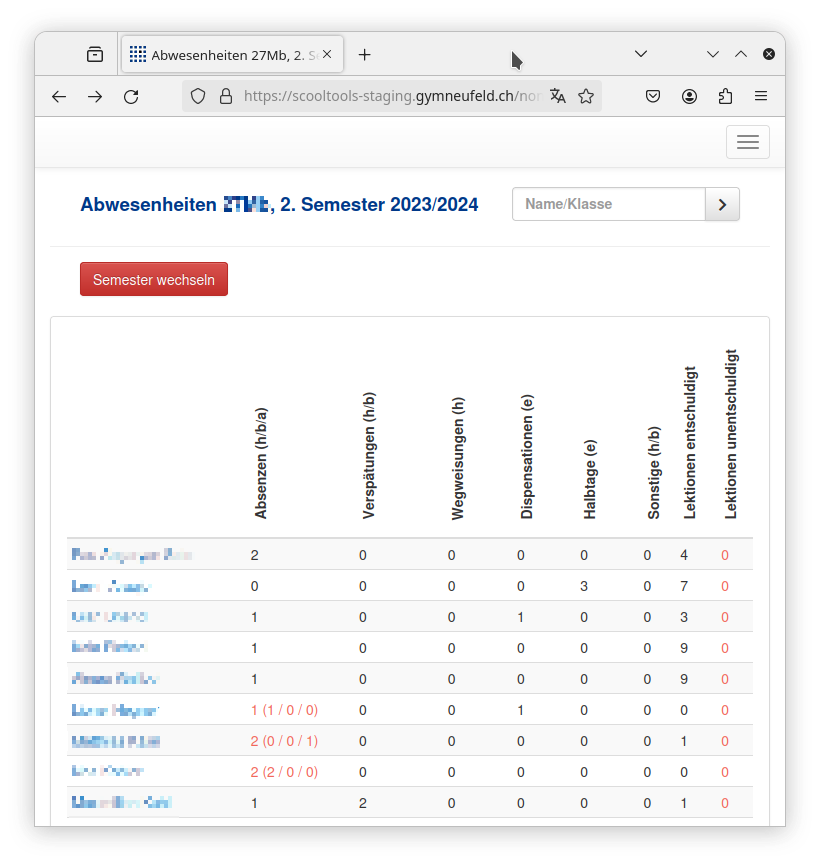Open the first student name link

tap(131, 555)
